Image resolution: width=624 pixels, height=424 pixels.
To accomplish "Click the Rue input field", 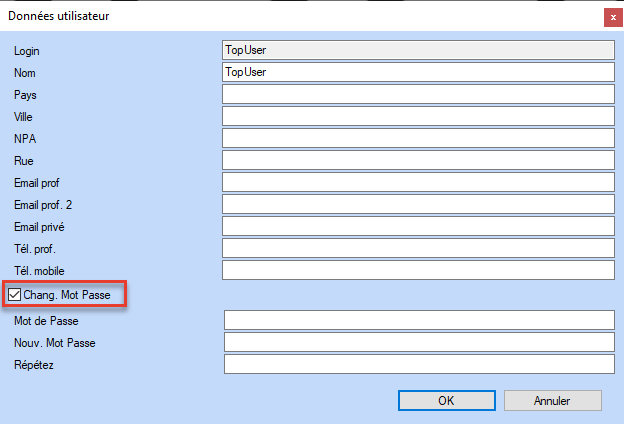I will 417,160.
